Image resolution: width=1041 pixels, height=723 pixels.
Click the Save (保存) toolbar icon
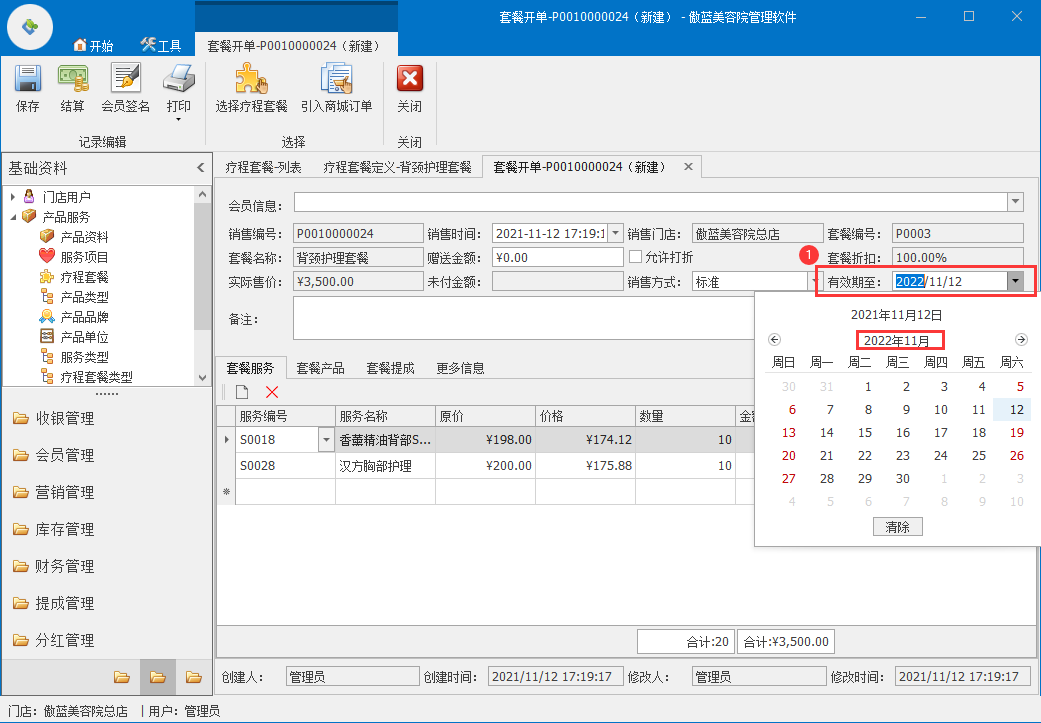(28, 80)
